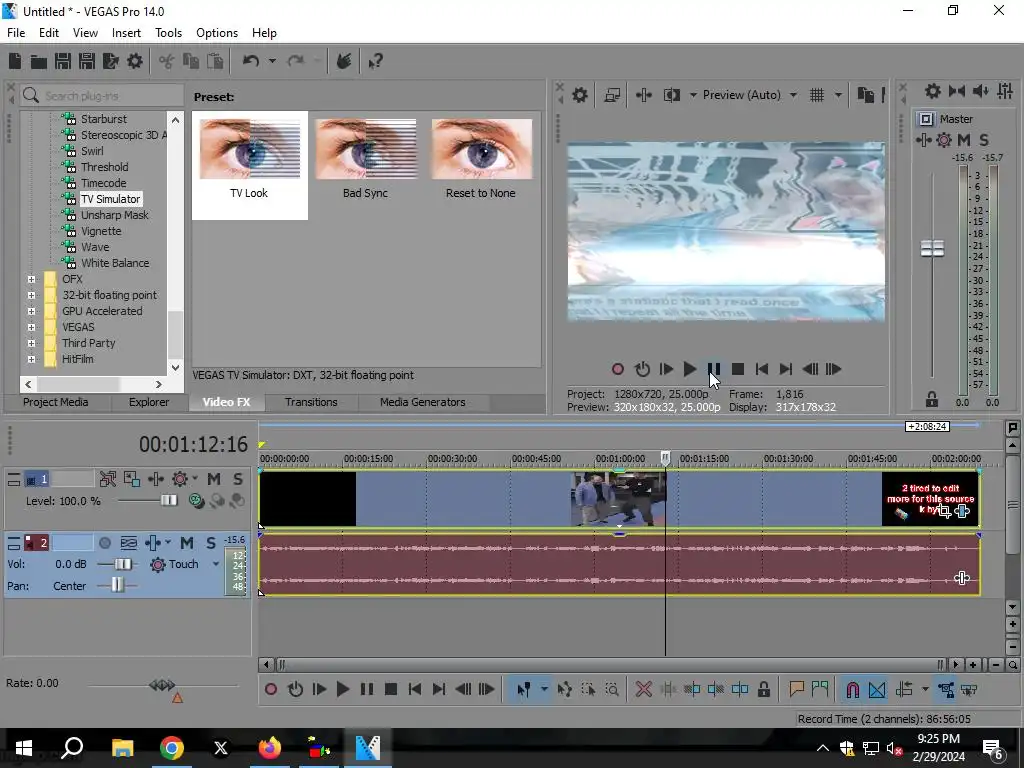
Task: Click the Preview on external monitor icon
Action: (612, 95)
